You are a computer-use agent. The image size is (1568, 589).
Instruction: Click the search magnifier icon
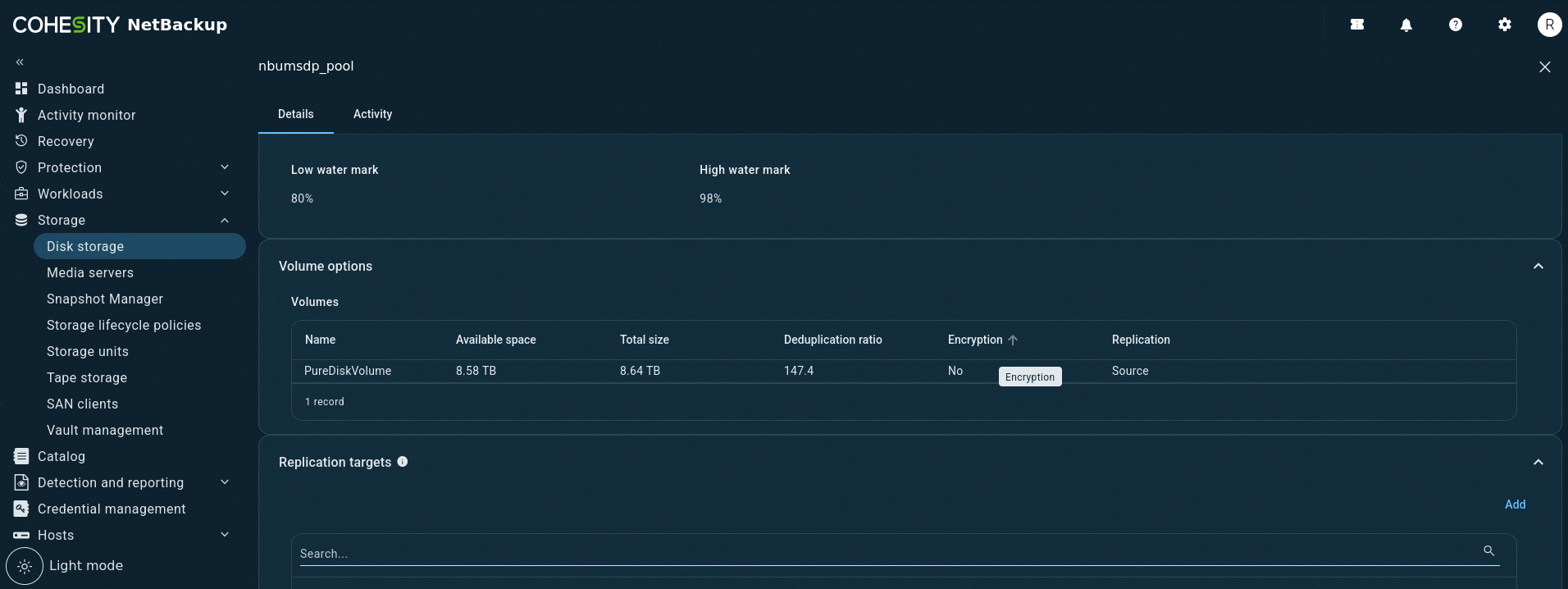1489,551
